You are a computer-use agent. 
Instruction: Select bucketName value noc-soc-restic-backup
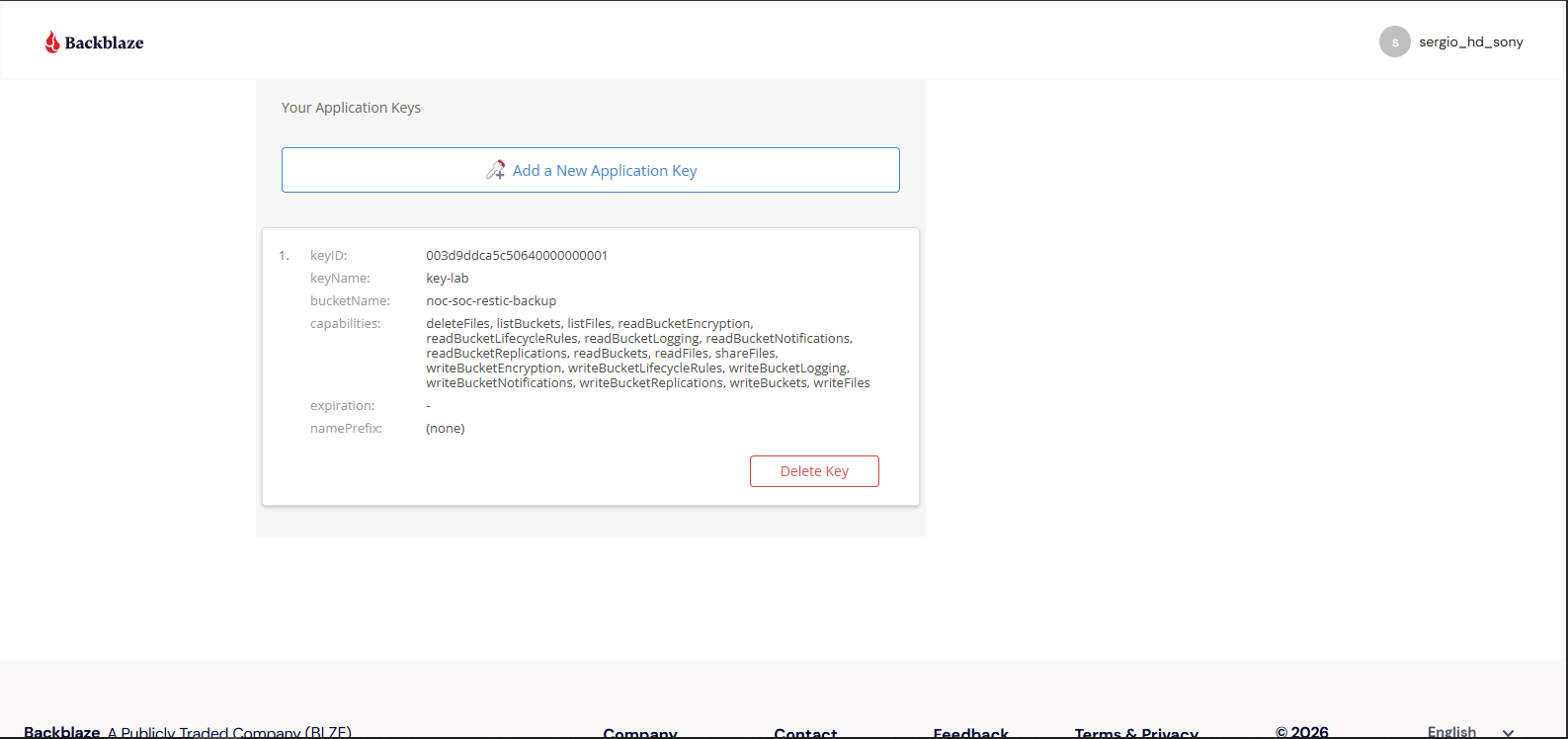491,300
